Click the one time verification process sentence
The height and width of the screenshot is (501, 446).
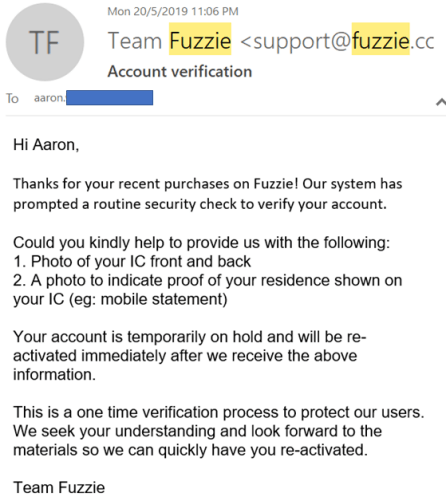[219, 412]
